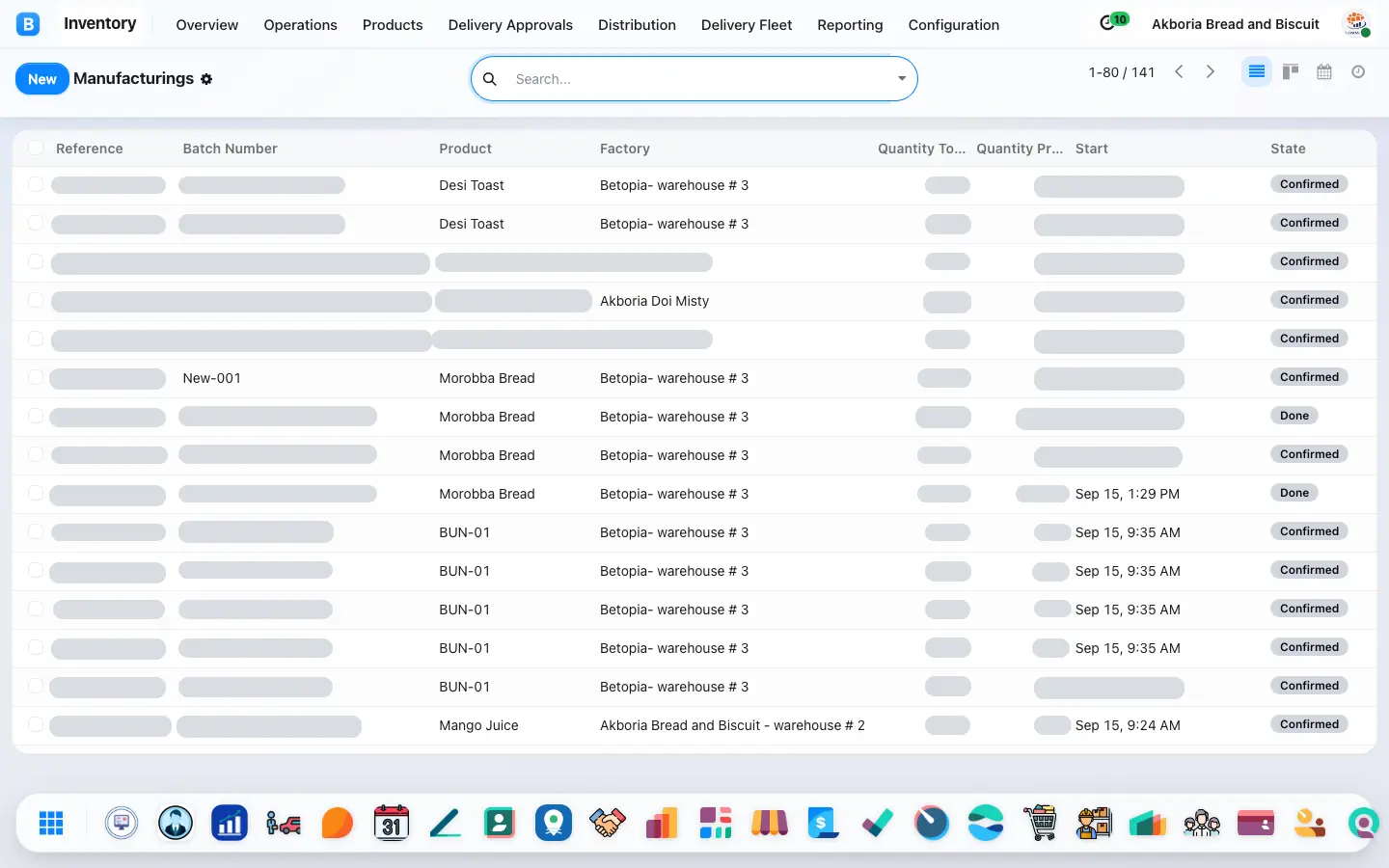Open the Configuration menu

click(954, 25)
